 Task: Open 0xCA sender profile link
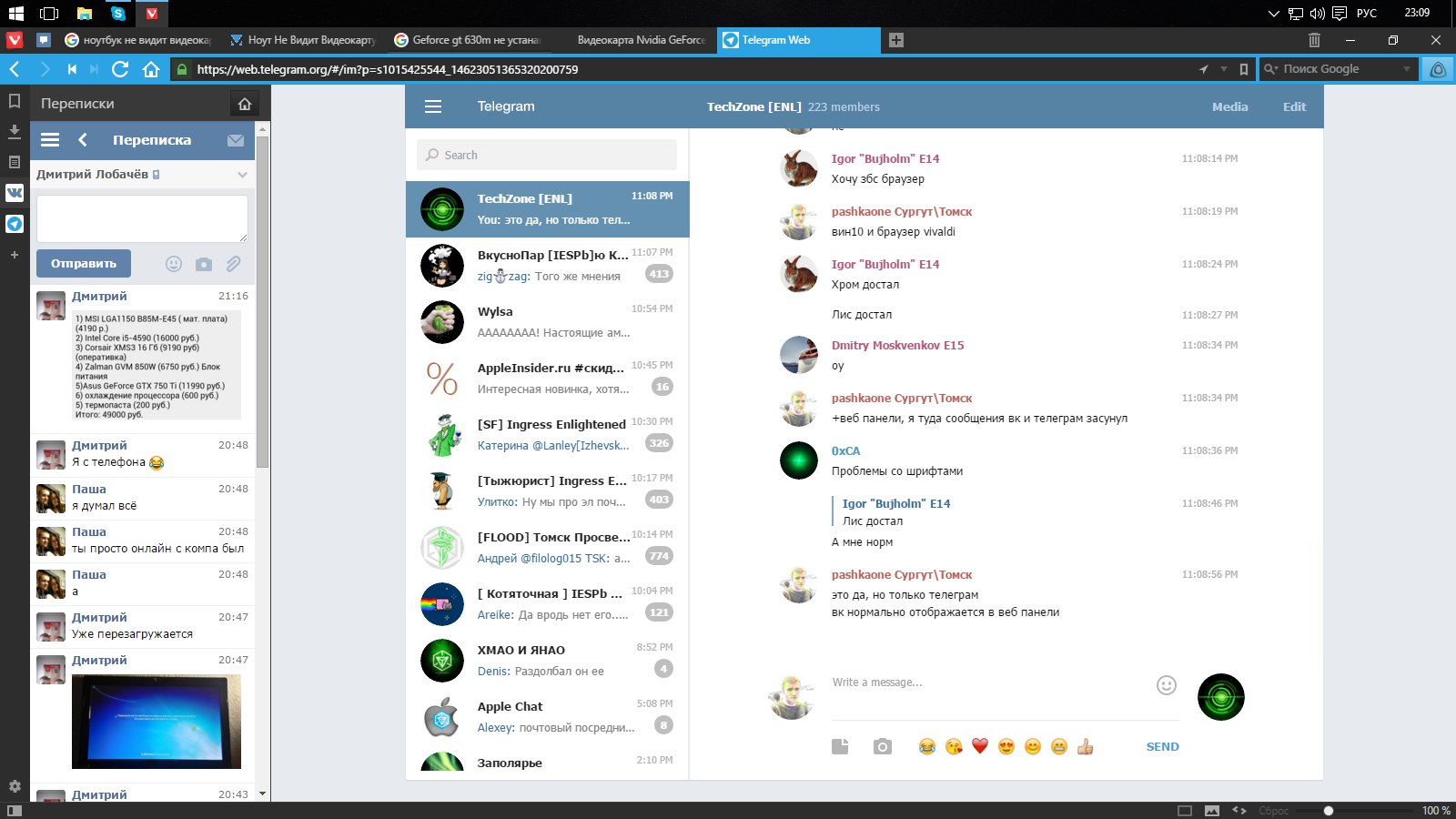[x=845, y=450]
